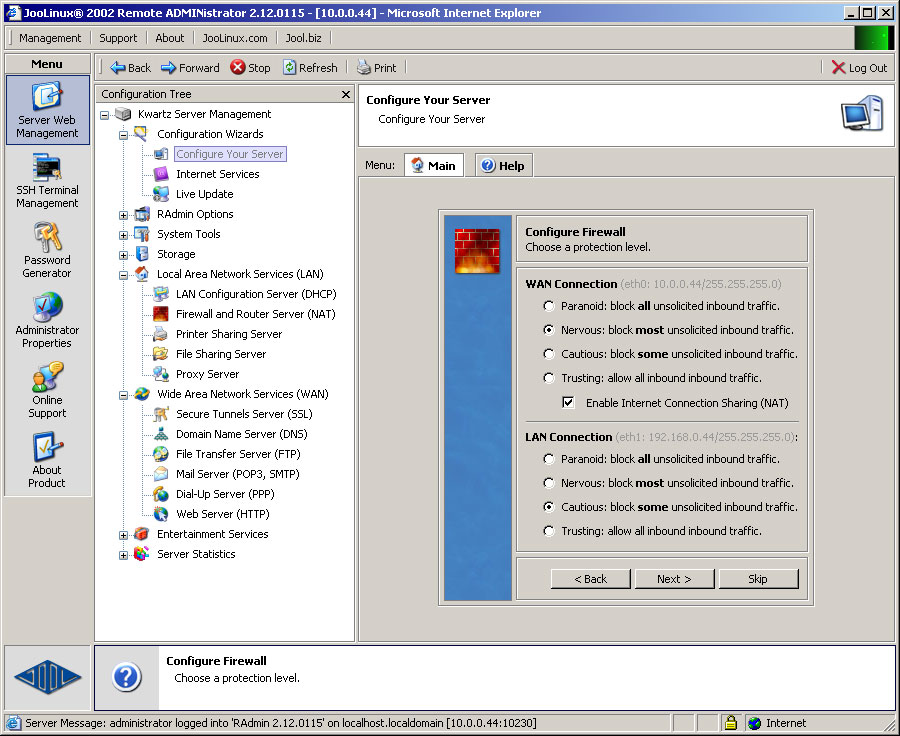The width and height of the screenshot is (900, 736).
Task: Expand the Entertainment Services node
Action: click(124, 534)
